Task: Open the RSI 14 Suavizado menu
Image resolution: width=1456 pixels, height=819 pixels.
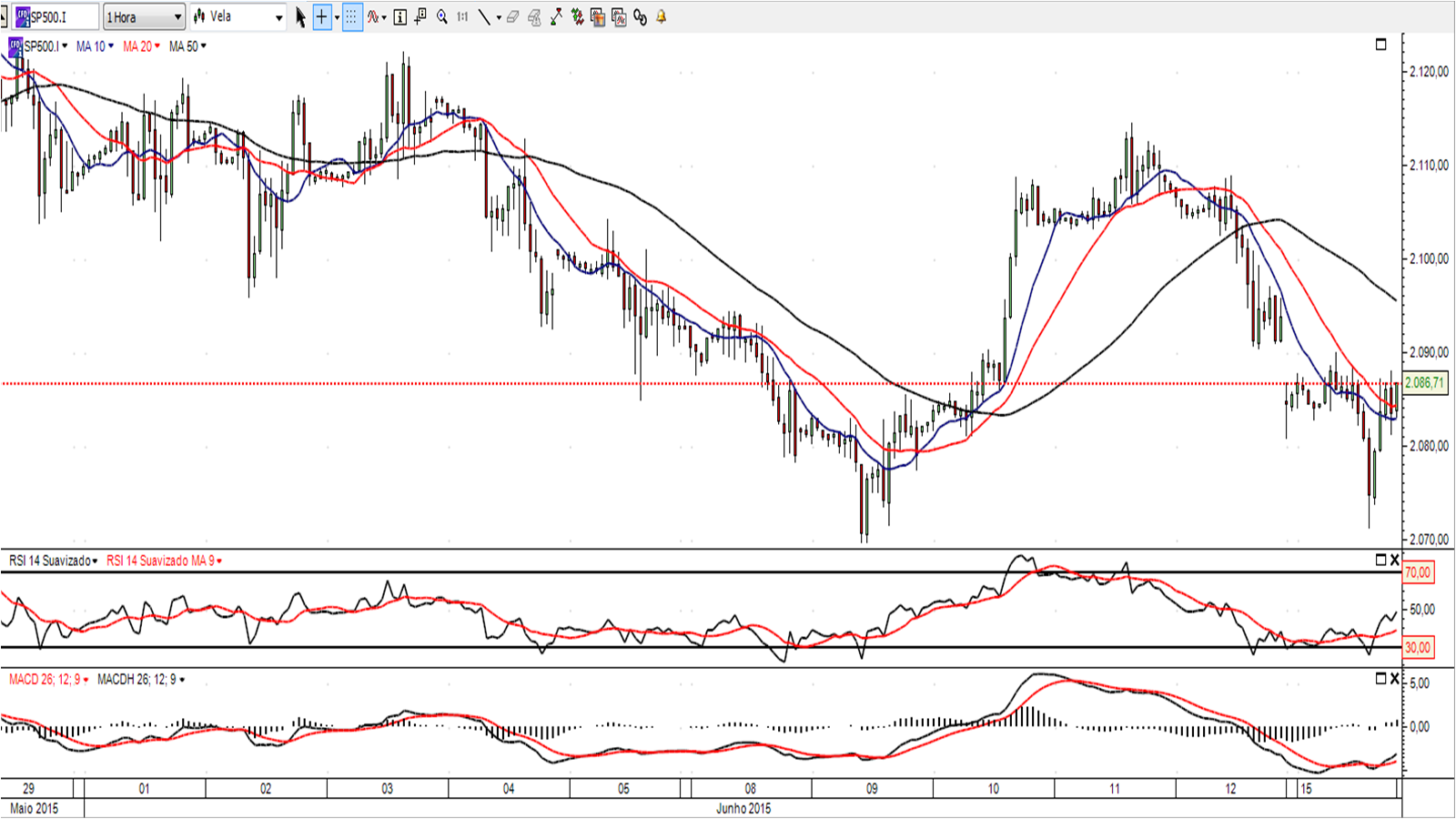Action: click(x=95, y=561)
